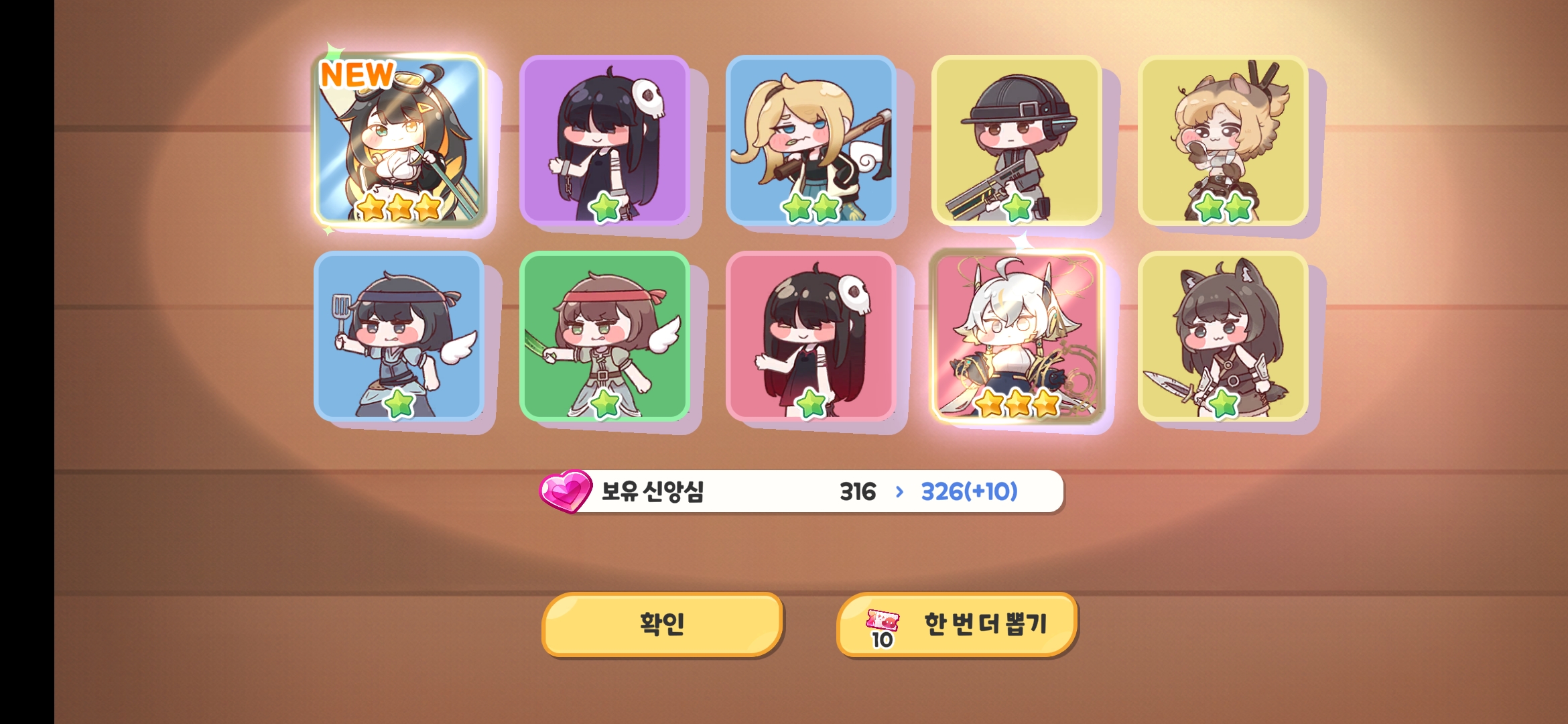
Task: Tap the blue card with spatula girl
Action: coord(399,336)
